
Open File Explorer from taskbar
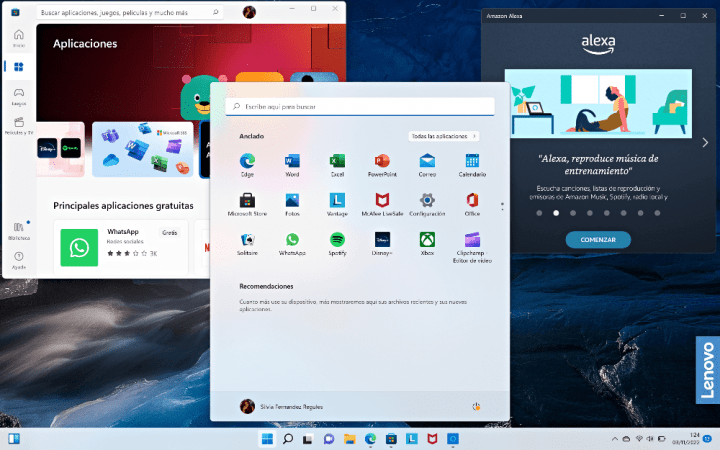pyautogui.click(x=349, y=439)
